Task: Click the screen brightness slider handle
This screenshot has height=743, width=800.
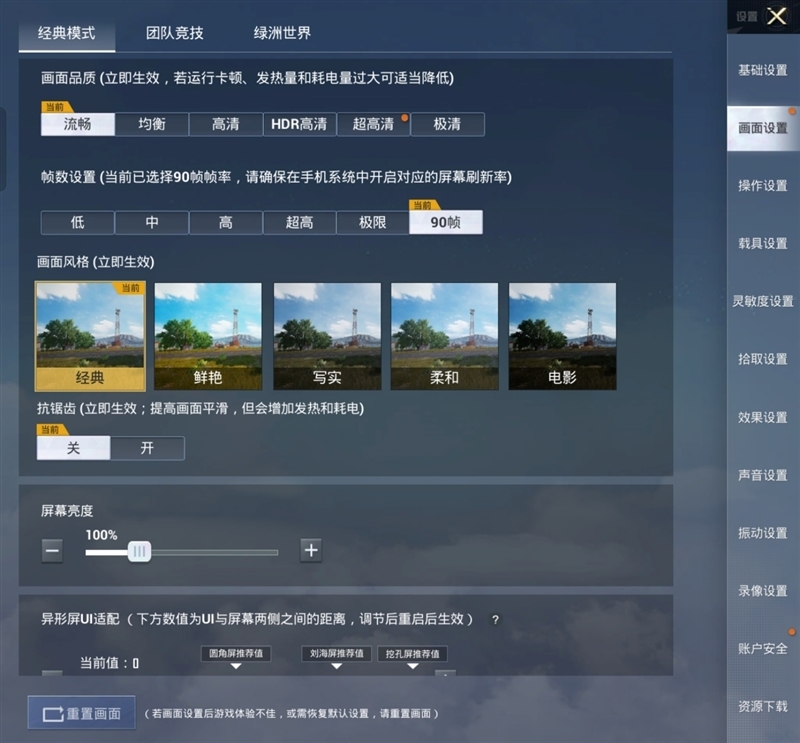Action: 140,551
